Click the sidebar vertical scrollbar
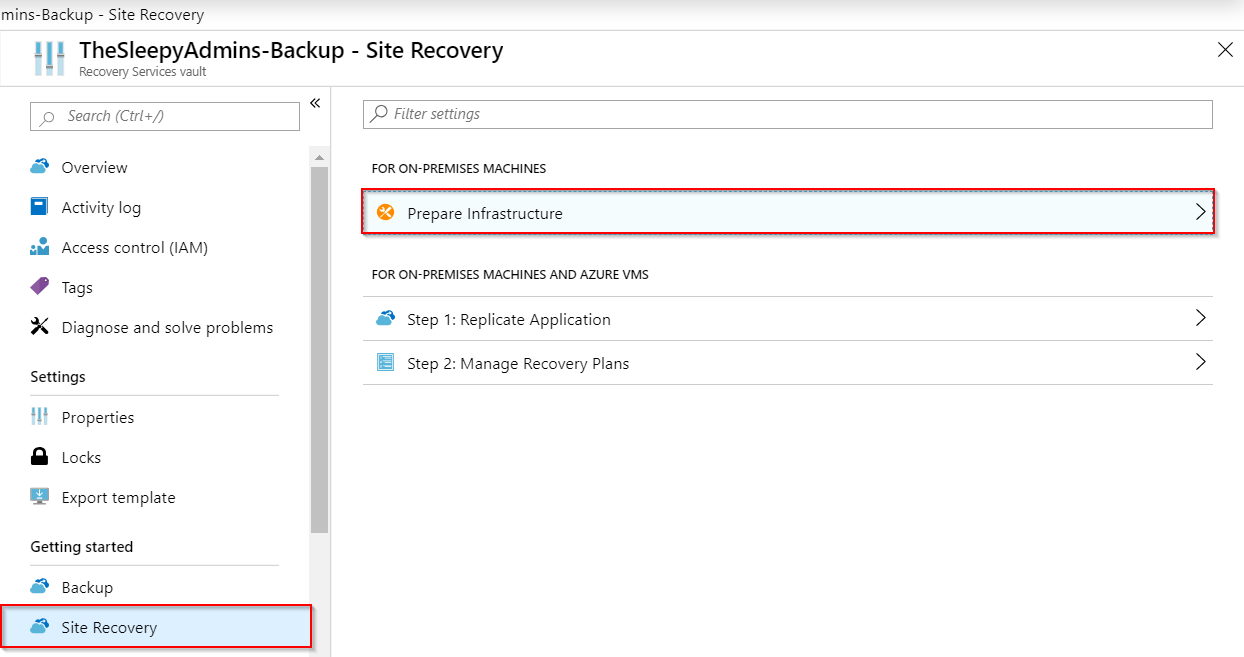1244x657 pixels. [x=319, y=350]
